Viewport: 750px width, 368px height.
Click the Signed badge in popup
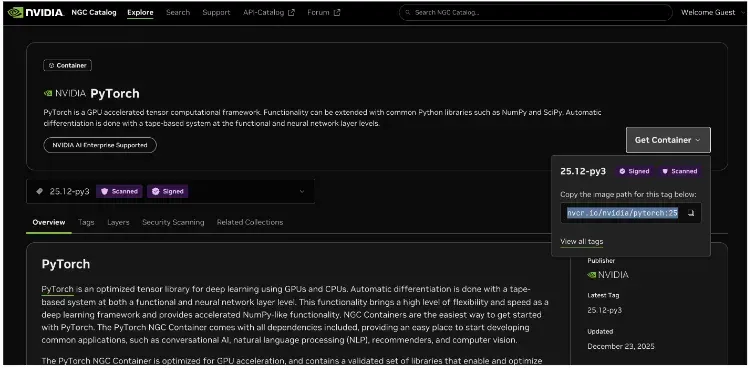635,171
